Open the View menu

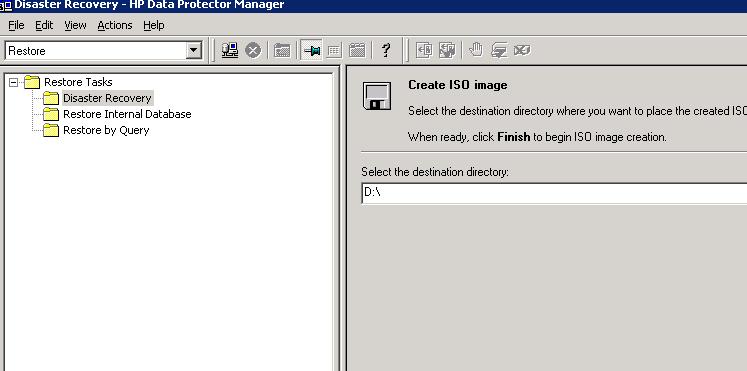[x=75, y=25]
